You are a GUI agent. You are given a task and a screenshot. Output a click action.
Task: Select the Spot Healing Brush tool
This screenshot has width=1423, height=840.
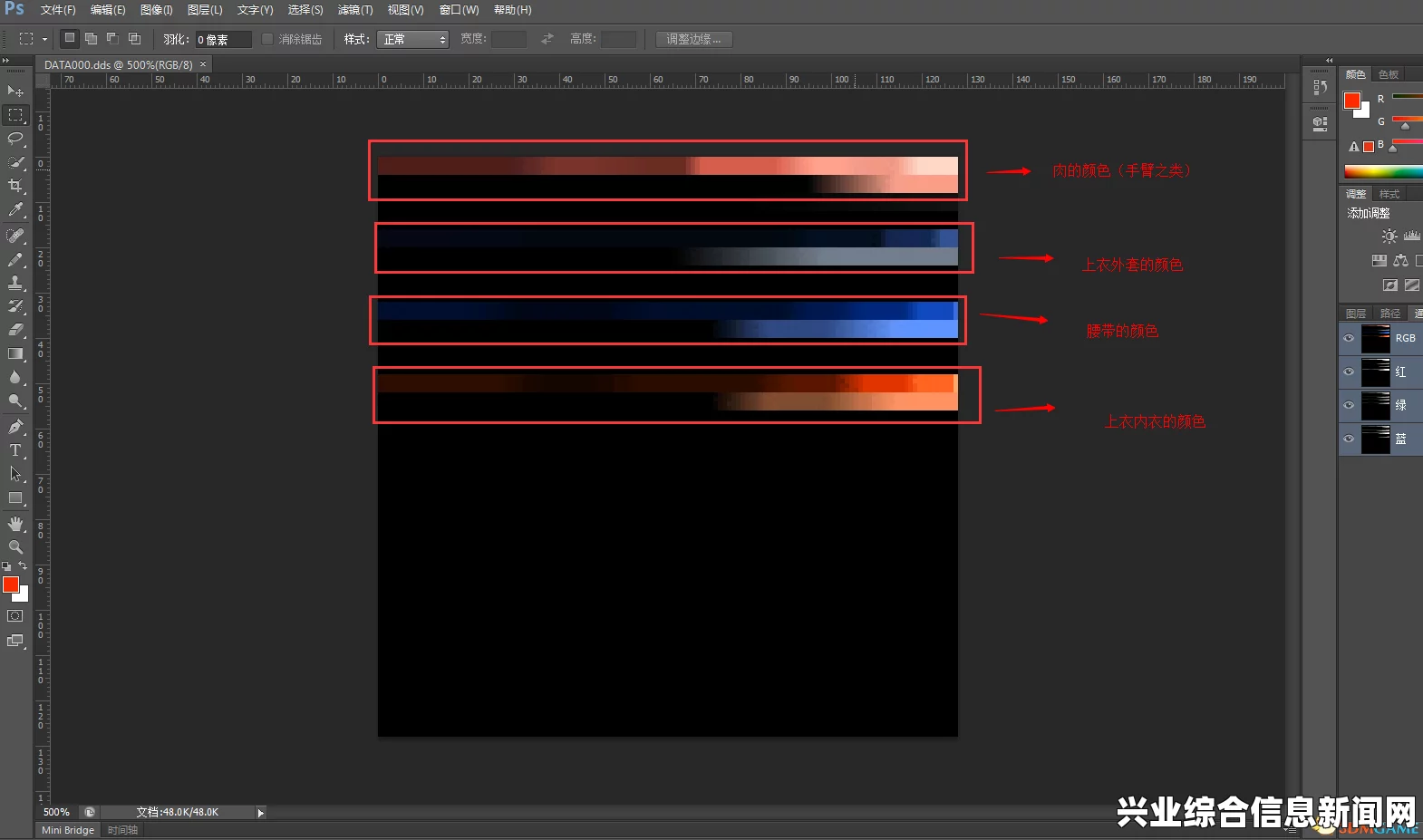pyautogui.click(x=15, y=236)
